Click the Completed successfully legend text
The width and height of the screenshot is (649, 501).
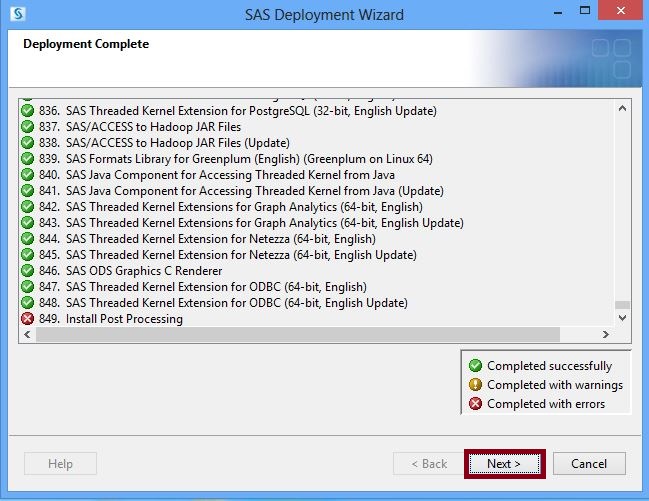click(x=549, y=366)
